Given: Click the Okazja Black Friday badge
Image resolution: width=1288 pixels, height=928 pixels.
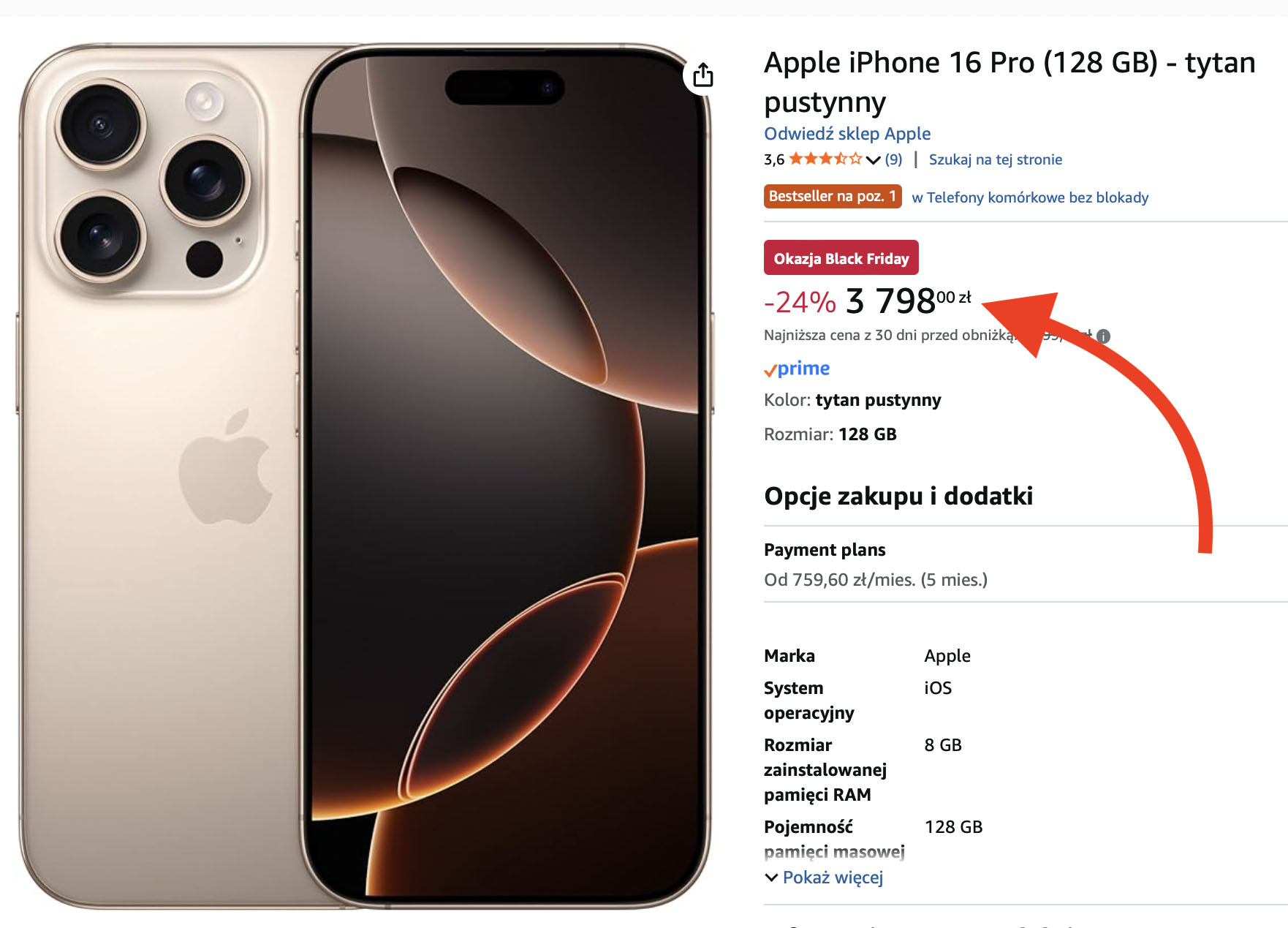Looking at the screenshot, I should (x=841, y=258).
